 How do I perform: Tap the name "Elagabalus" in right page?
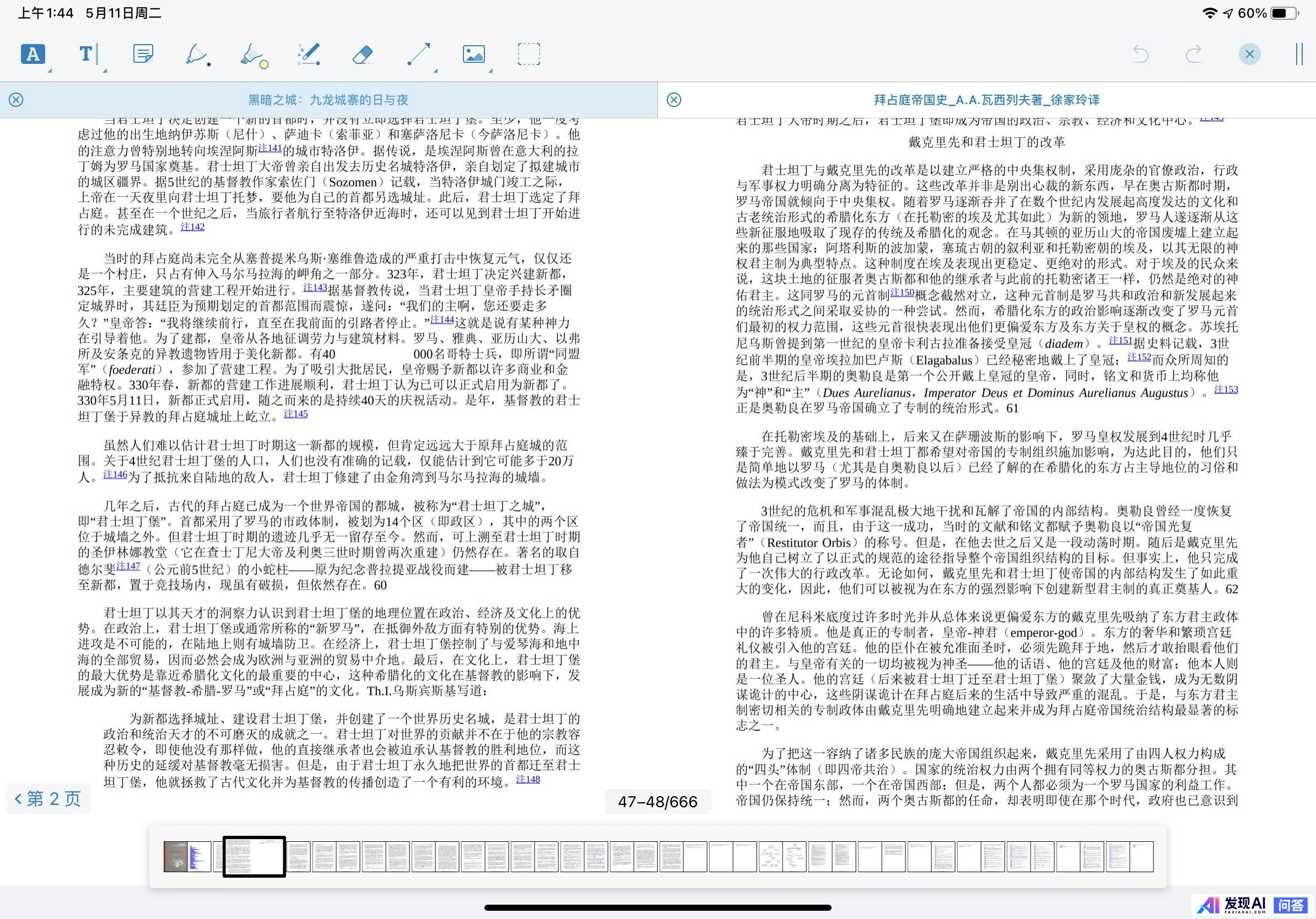pyautogui.click(x=944, y=360)
